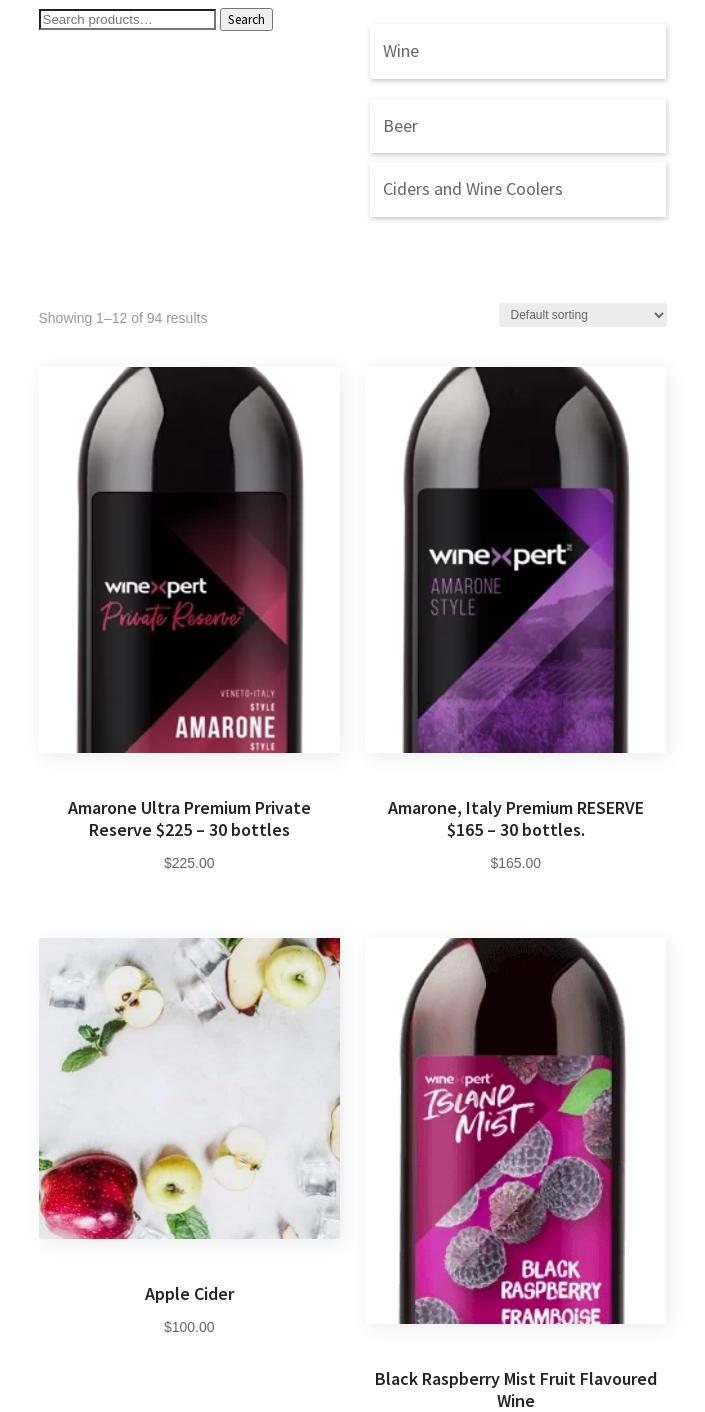
Task: Open Black Raspberry Mist Fruit Flavoured Wine link
Action: [516, 1390]
